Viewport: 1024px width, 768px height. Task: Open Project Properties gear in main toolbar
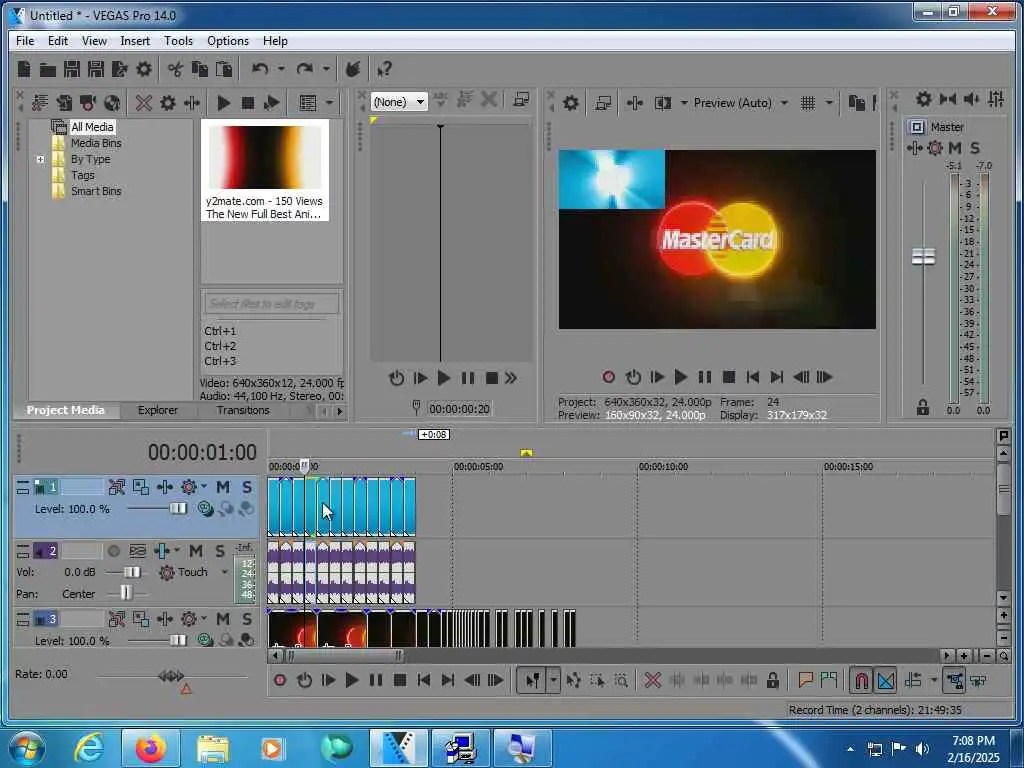144,69
